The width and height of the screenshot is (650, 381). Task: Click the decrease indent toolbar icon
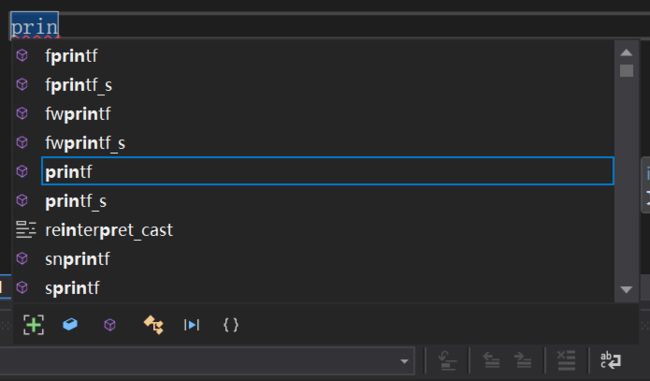click(491, 360)
